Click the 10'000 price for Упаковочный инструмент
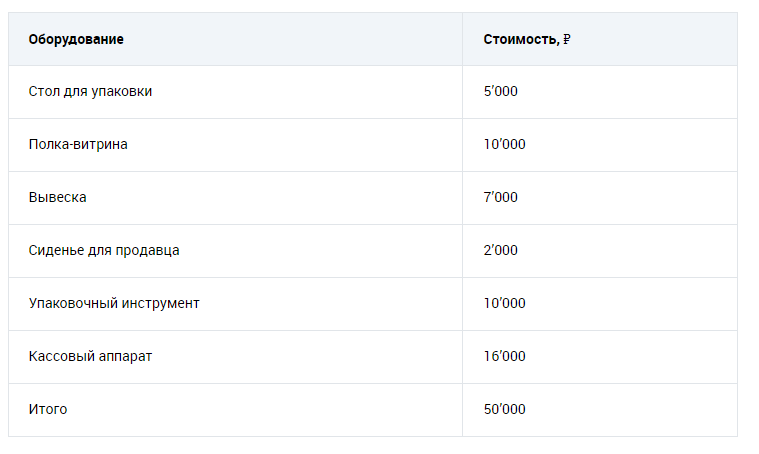The width and height of the screenshot is (759, 454). tap(504, 304)
